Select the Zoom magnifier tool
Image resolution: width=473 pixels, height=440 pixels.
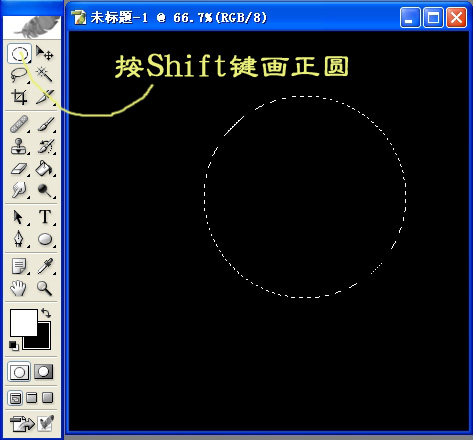[45, 288]
